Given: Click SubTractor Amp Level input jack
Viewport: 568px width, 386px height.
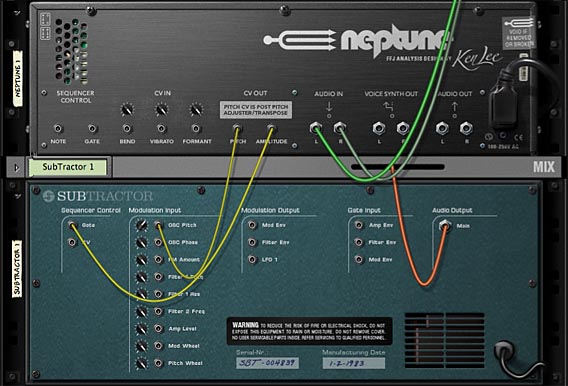Looking at the screenshot, I should (x=158, y=328).
